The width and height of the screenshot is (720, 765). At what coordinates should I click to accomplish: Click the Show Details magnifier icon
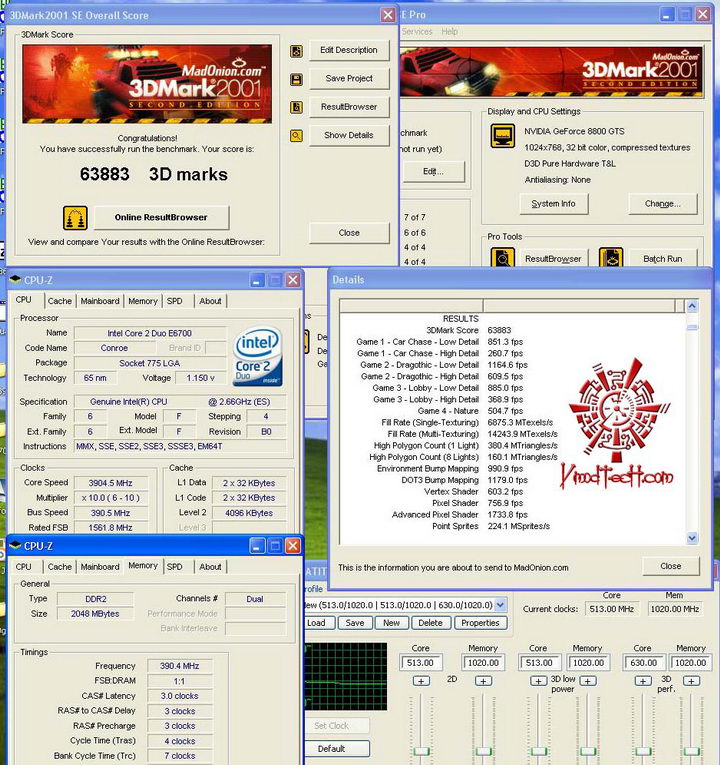(296, 136)
